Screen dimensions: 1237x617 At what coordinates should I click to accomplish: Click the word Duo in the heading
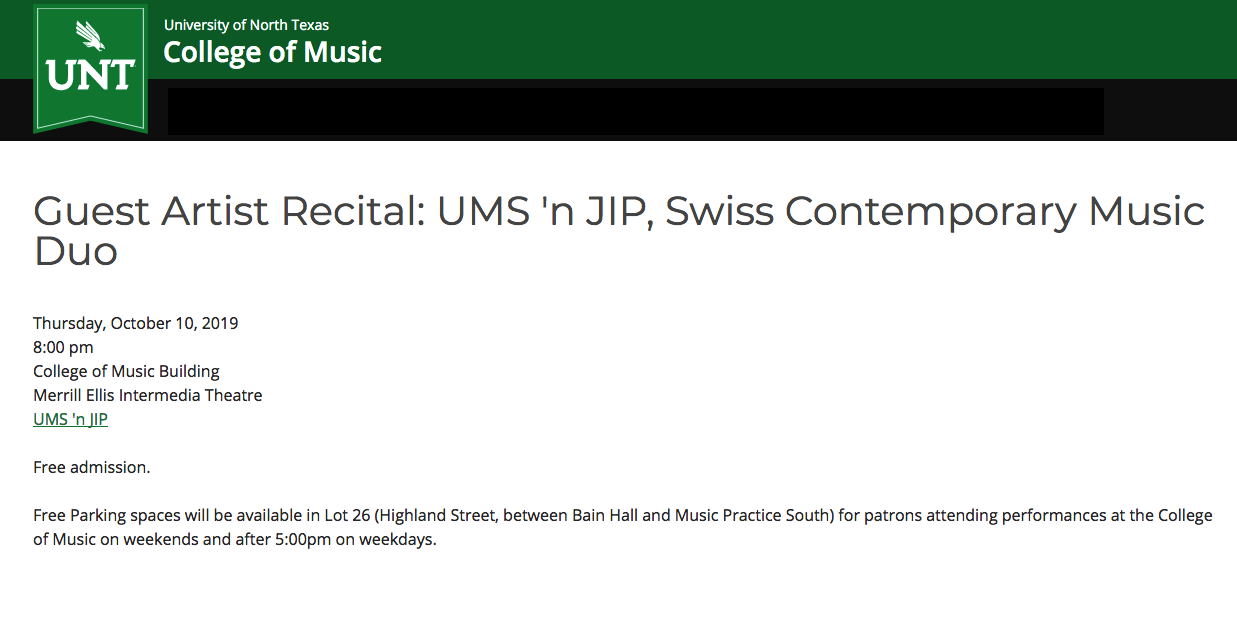tap(76, 252)
